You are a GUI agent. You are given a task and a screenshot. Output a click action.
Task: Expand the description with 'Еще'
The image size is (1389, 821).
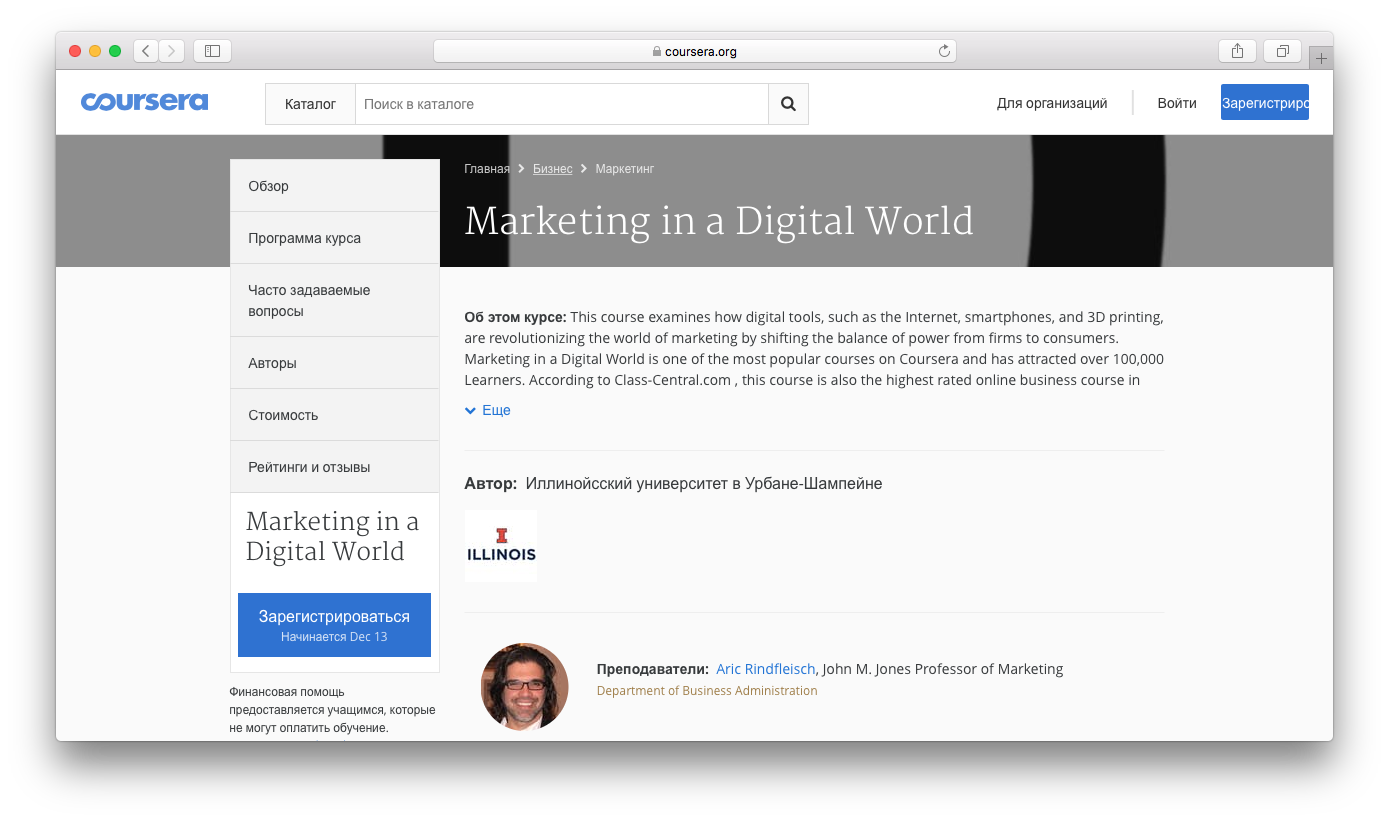tap(488, 410)
